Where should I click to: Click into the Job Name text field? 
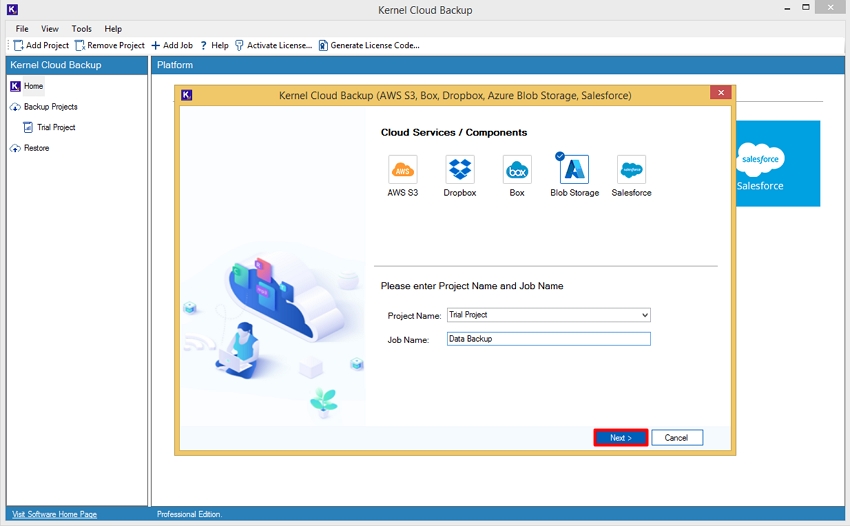tap(549, 339)
